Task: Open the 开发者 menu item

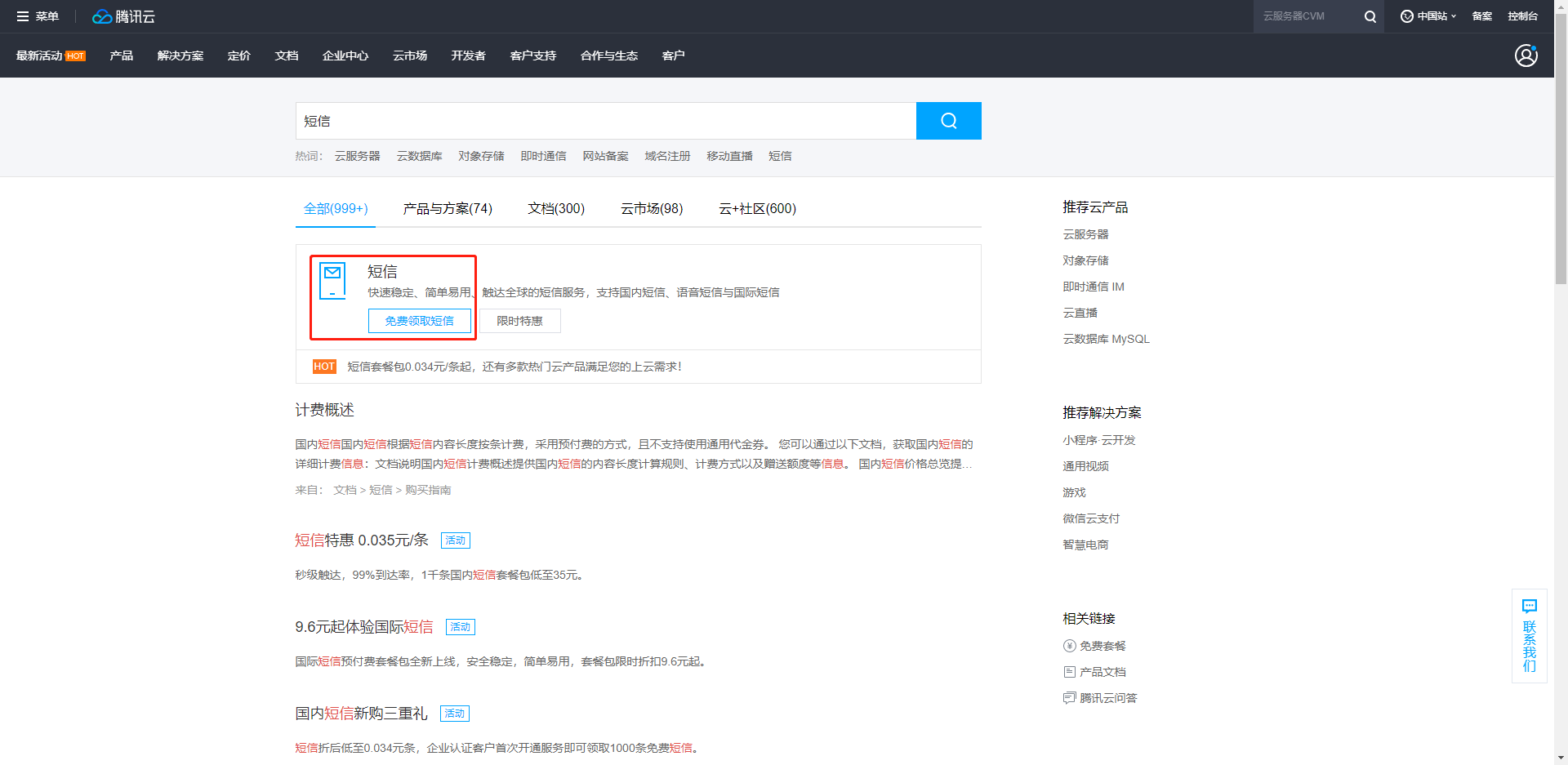Action: click(467, 55)
